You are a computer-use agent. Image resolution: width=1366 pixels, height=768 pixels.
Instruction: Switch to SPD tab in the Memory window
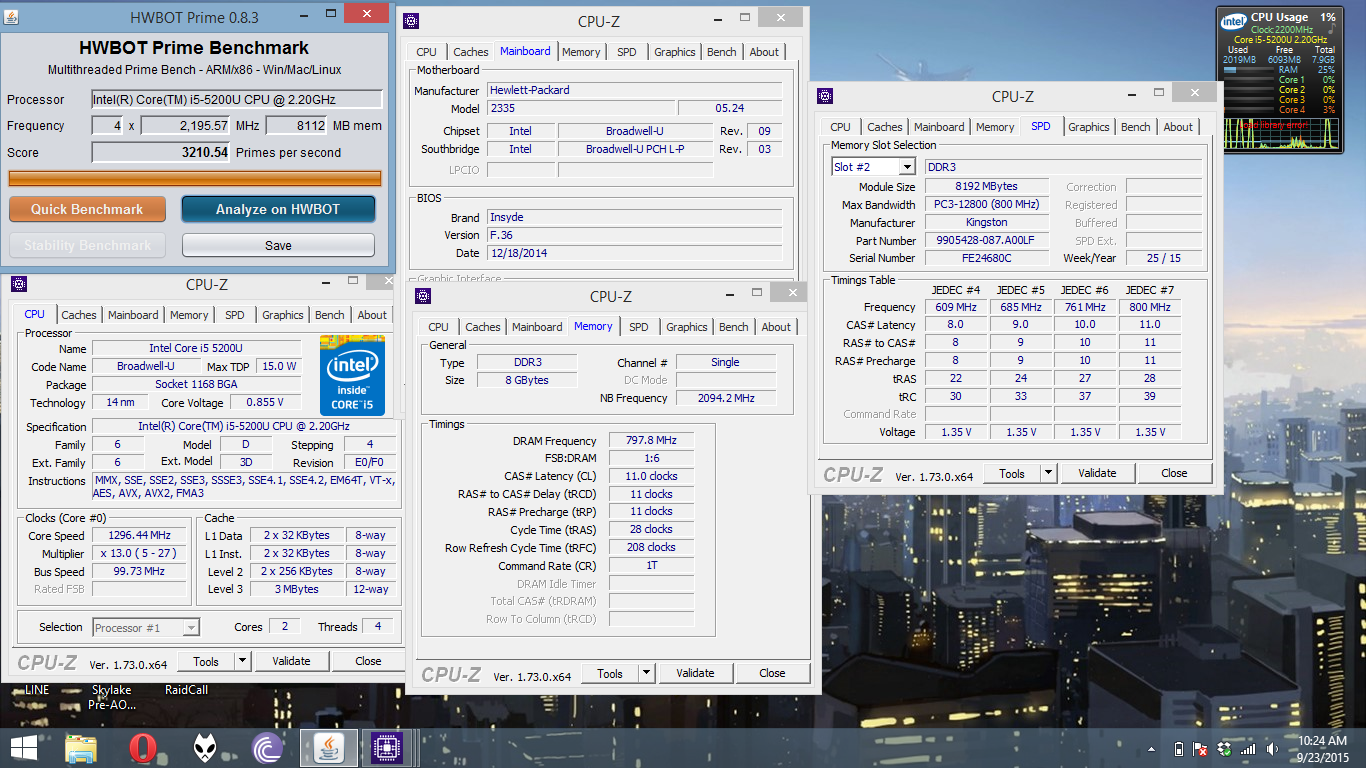click(639, 327)
